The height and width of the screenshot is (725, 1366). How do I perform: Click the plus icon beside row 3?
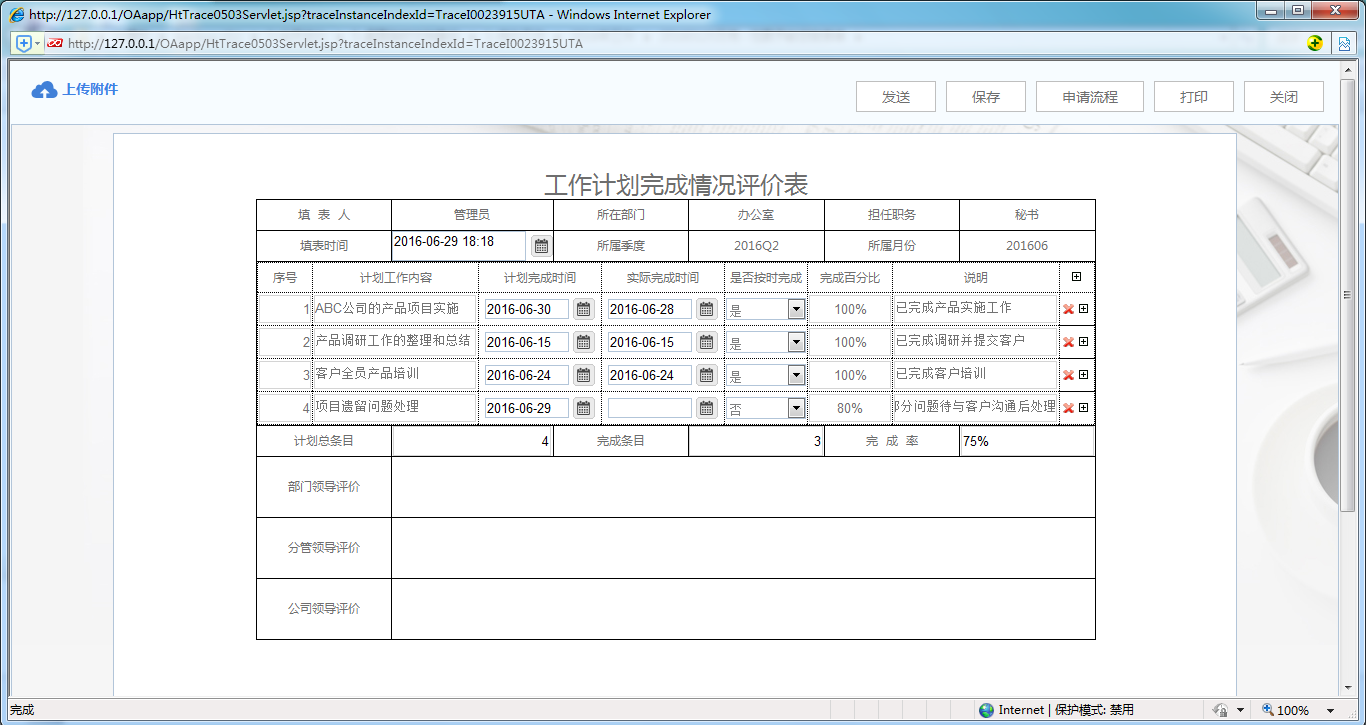point(1081,374)
